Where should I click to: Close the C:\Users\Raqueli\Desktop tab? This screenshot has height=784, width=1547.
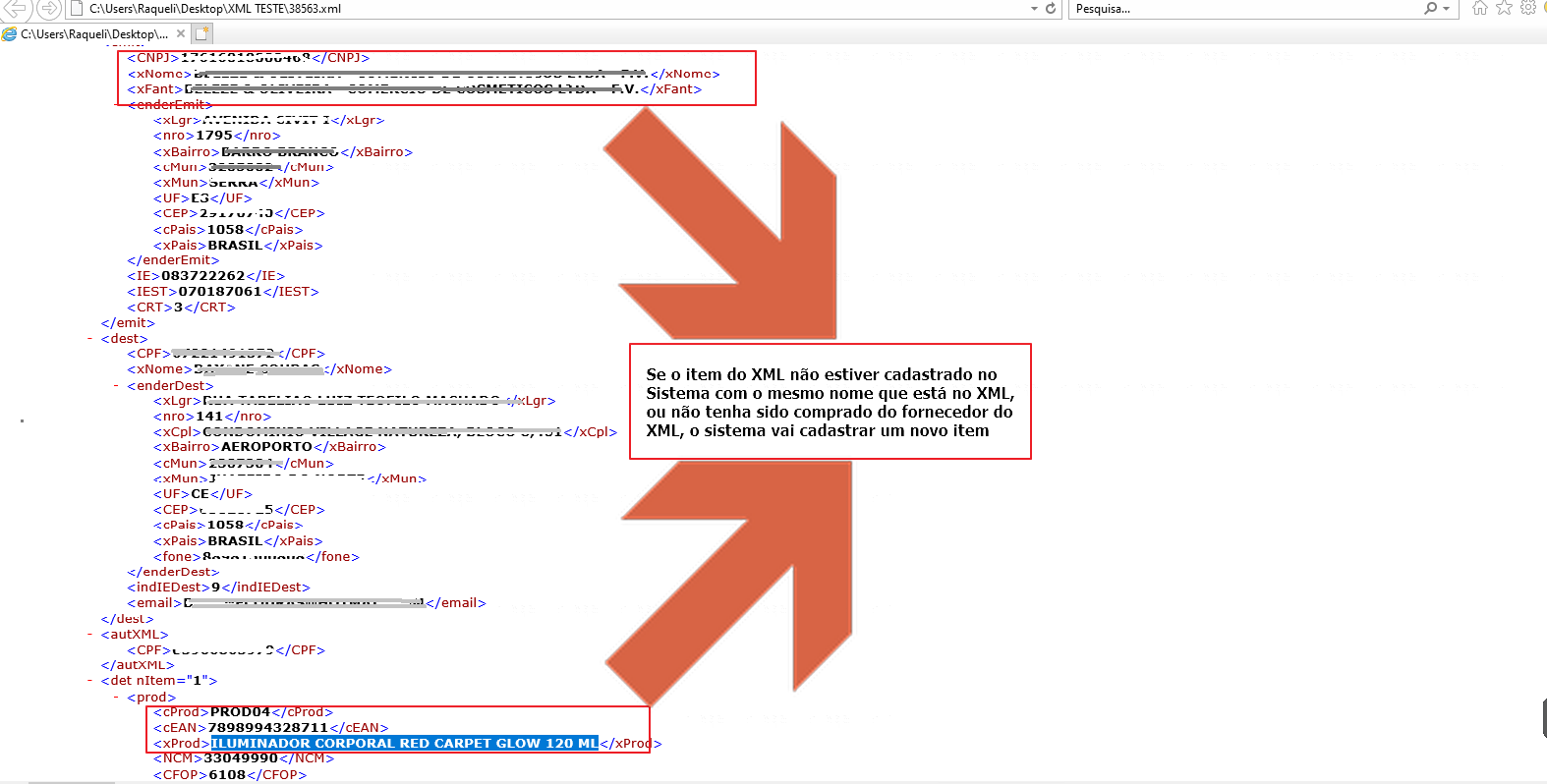[x=181, y=33]
